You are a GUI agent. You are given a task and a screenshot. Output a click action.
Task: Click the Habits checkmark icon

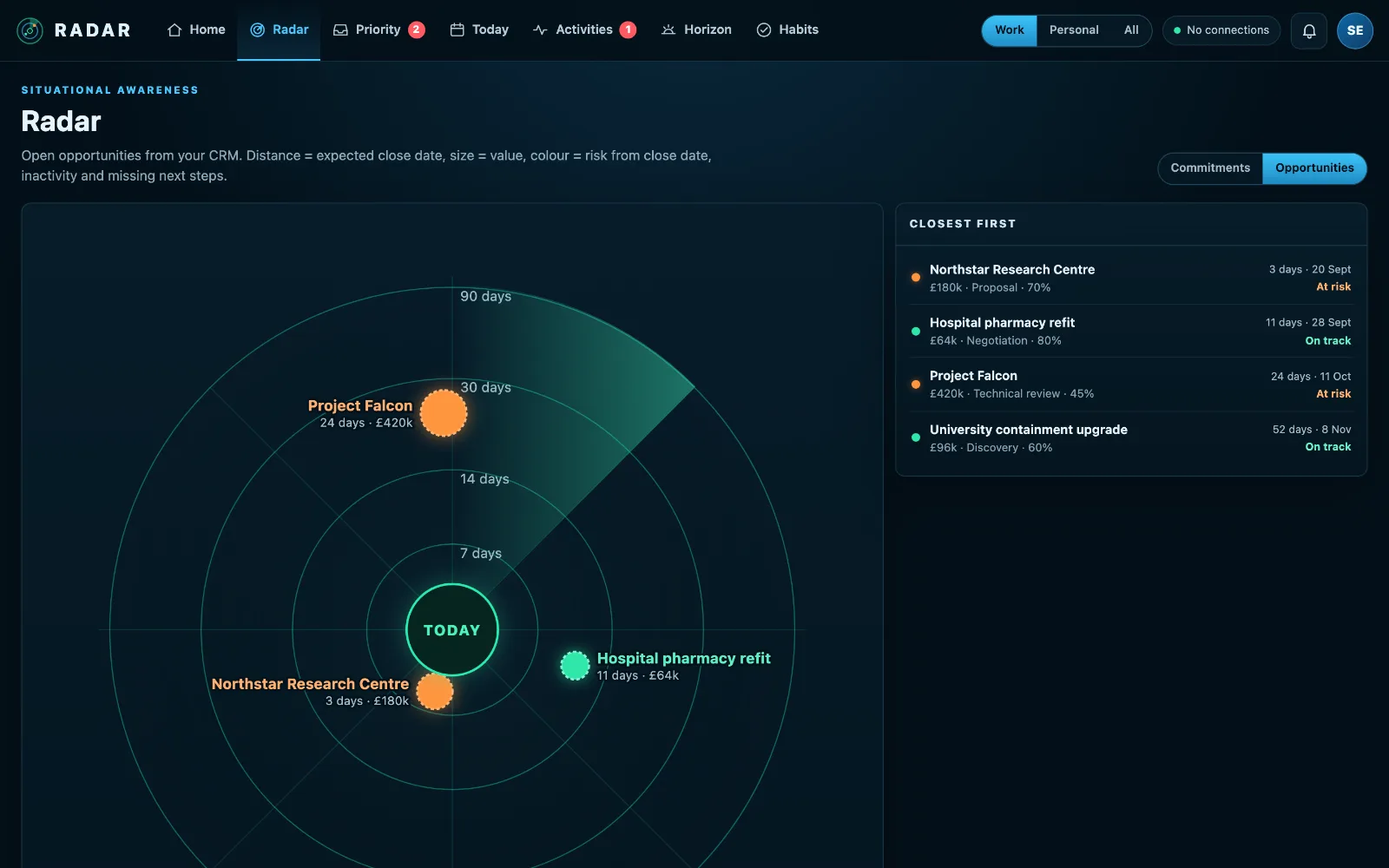pos(764,30)
